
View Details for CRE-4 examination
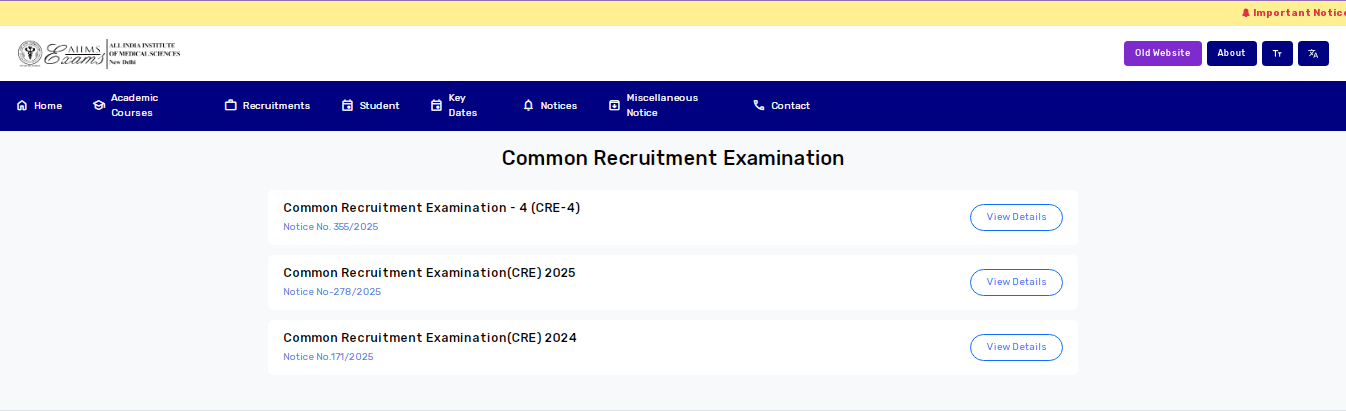pos(1016,217)
